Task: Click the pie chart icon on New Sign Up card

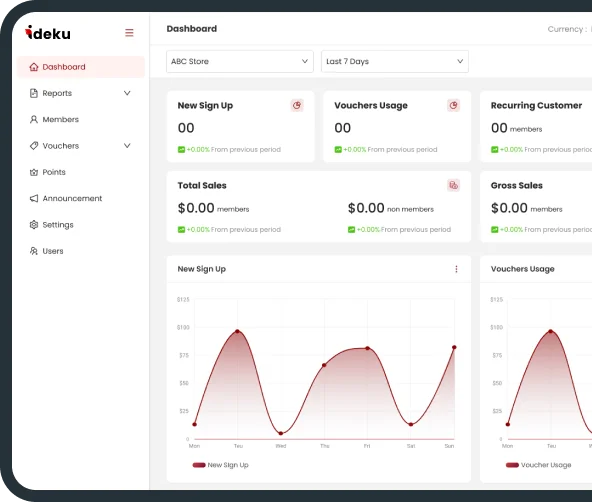Action: coord(297,105)
